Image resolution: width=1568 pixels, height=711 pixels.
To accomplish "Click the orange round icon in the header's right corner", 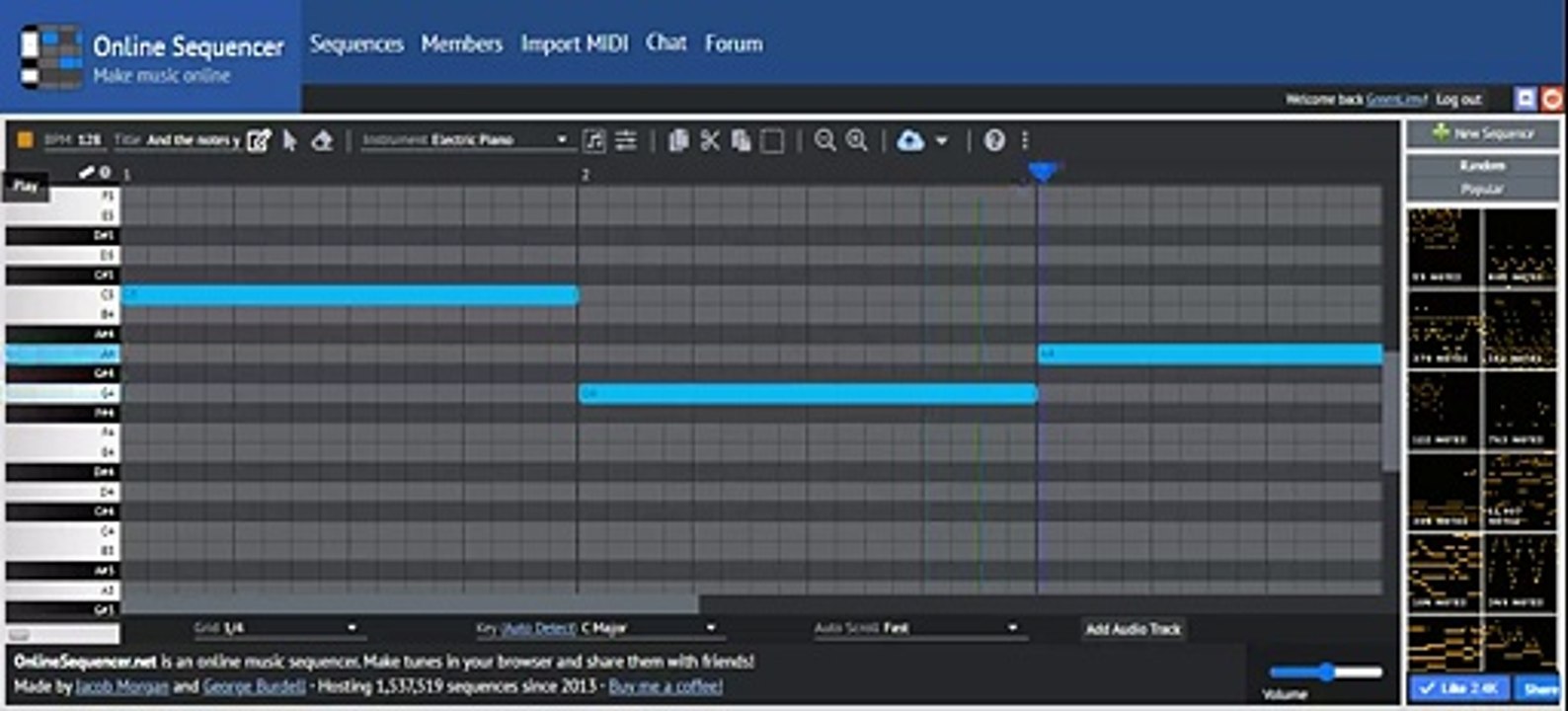I will [x=1552, y=99].
